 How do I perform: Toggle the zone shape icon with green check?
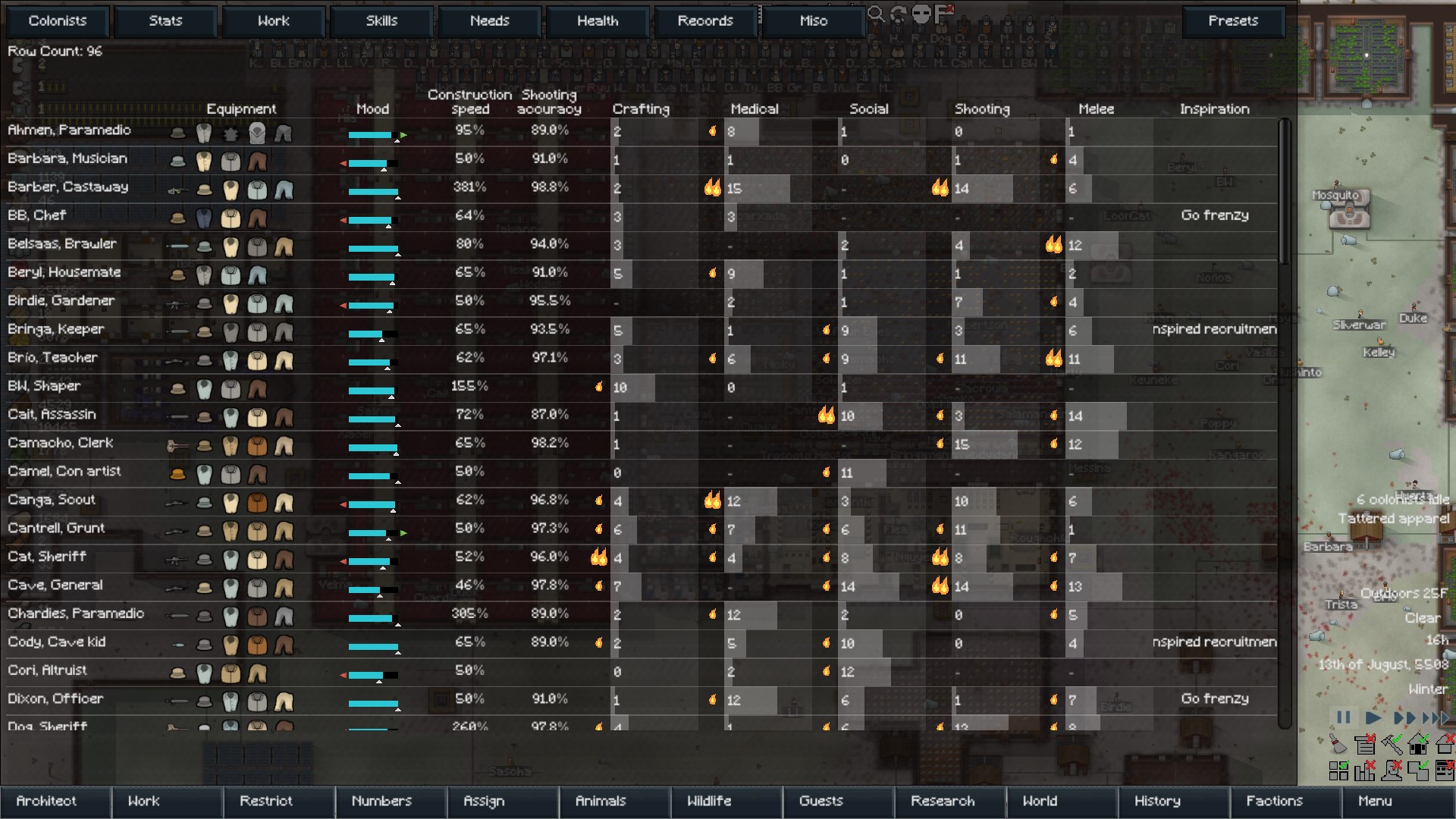coord(1417,770)
